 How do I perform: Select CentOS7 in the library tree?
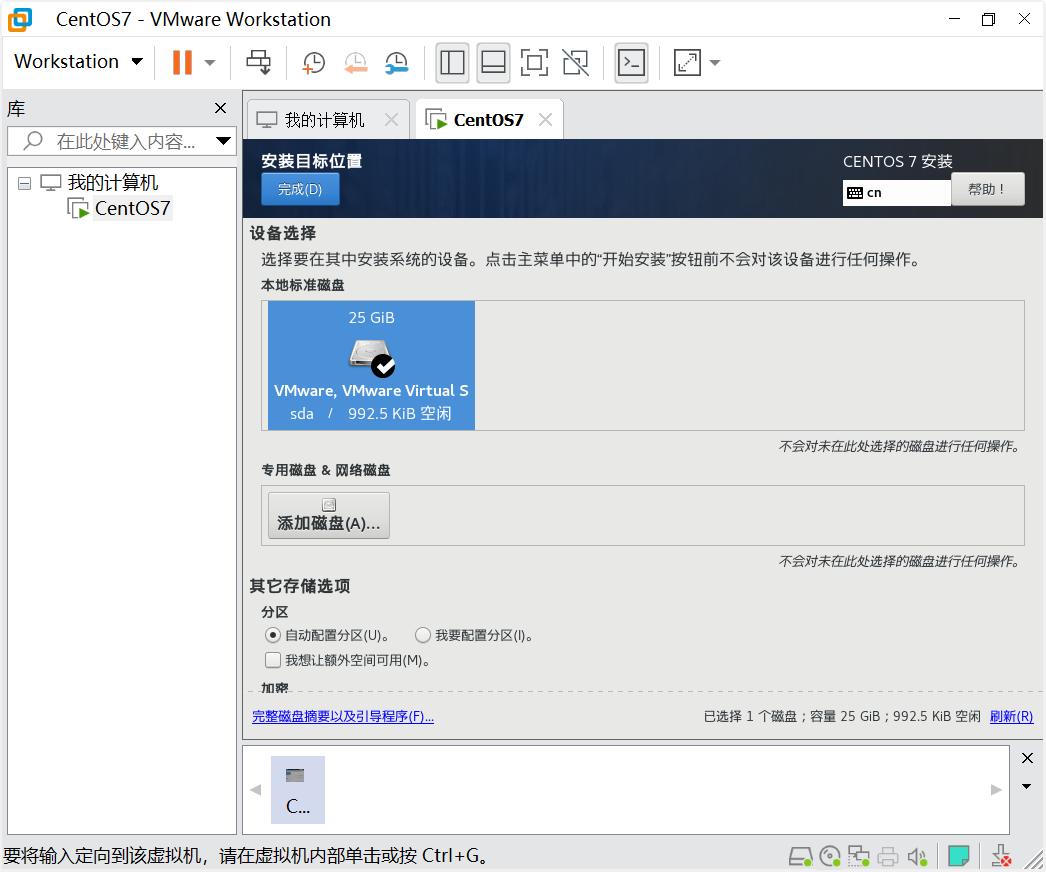pyautogui.click(x=132, y=208)
